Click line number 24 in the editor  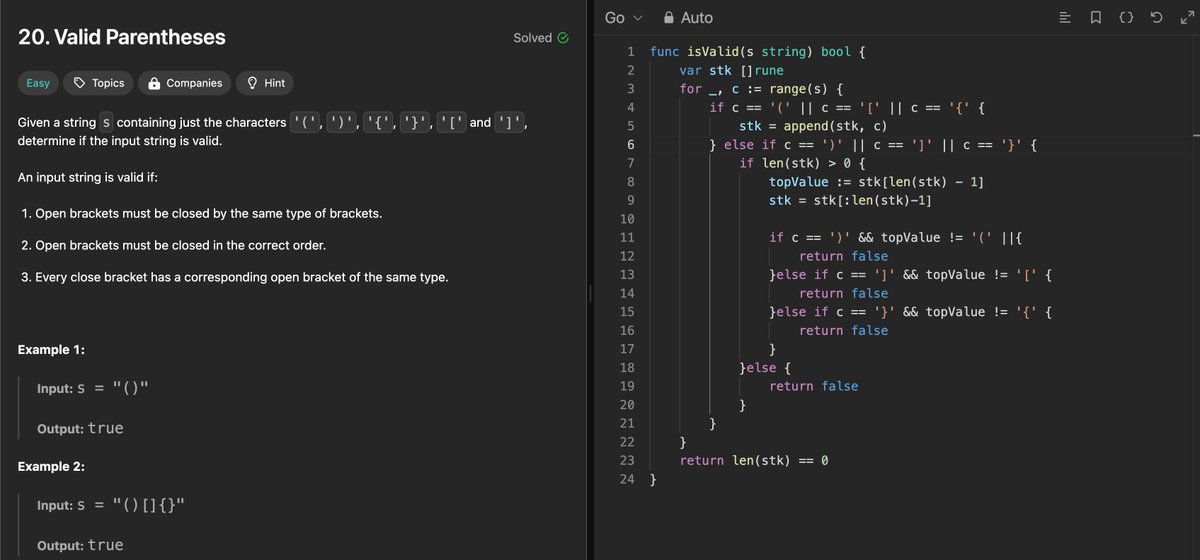point(627,479)
